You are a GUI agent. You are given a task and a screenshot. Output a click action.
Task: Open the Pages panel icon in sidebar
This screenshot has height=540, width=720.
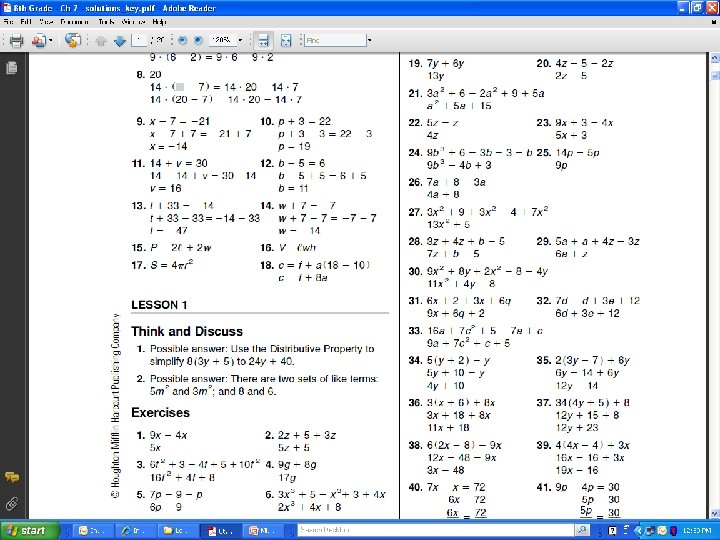pos(12,68)
